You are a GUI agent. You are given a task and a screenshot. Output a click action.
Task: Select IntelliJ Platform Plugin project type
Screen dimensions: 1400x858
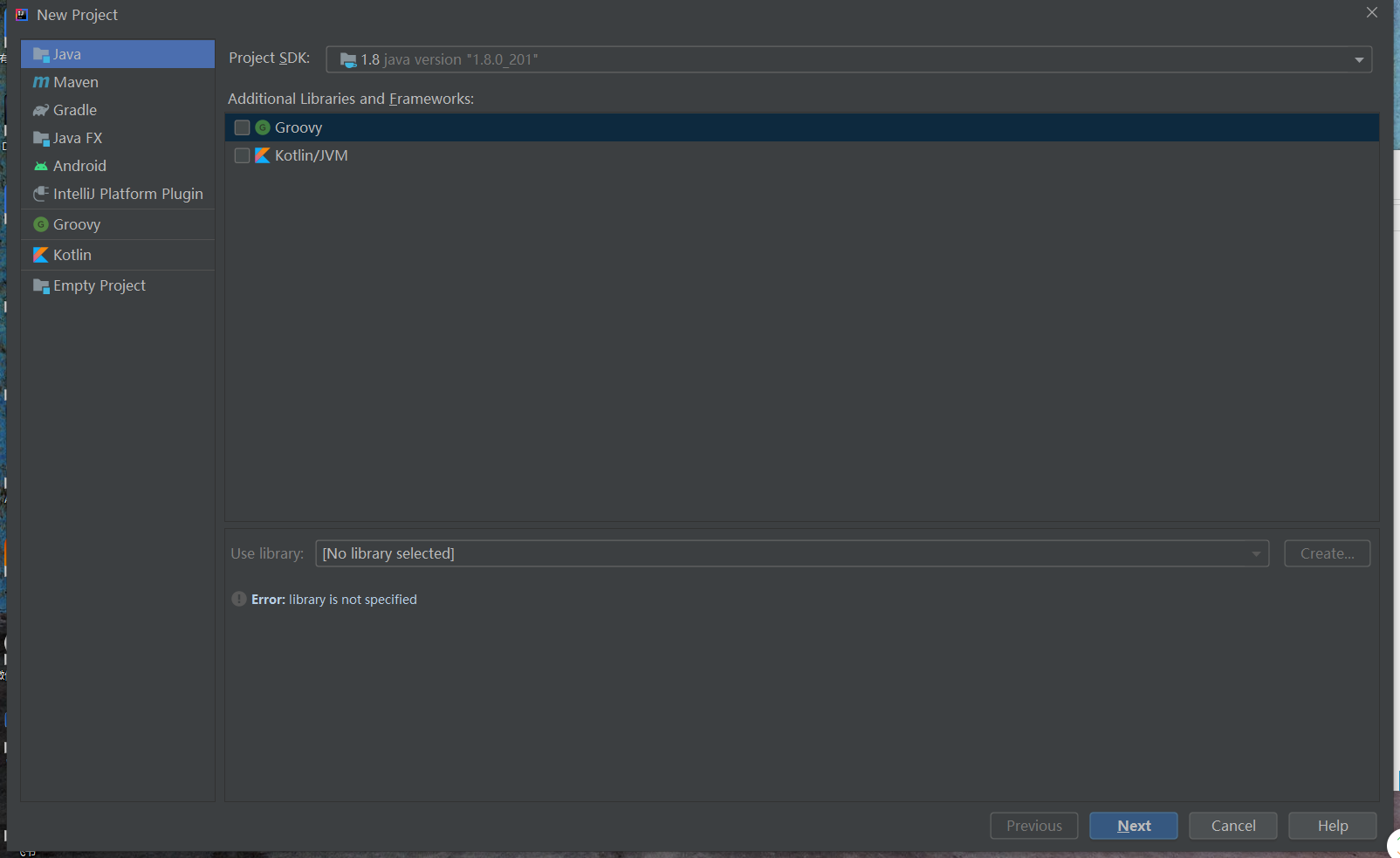tap(118, 194)
